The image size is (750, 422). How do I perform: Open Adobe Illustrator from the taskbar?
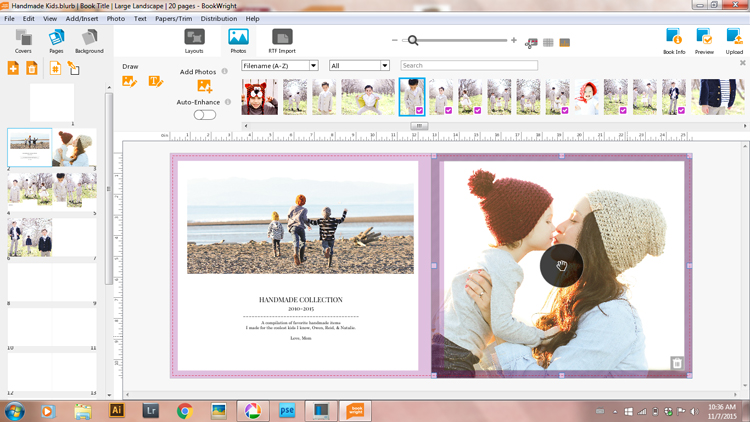tap(116, 411)
